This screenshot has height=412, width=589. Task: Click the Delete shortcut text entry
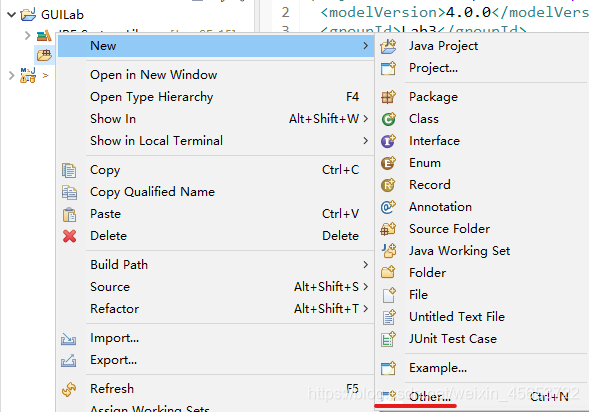point(340,236)
